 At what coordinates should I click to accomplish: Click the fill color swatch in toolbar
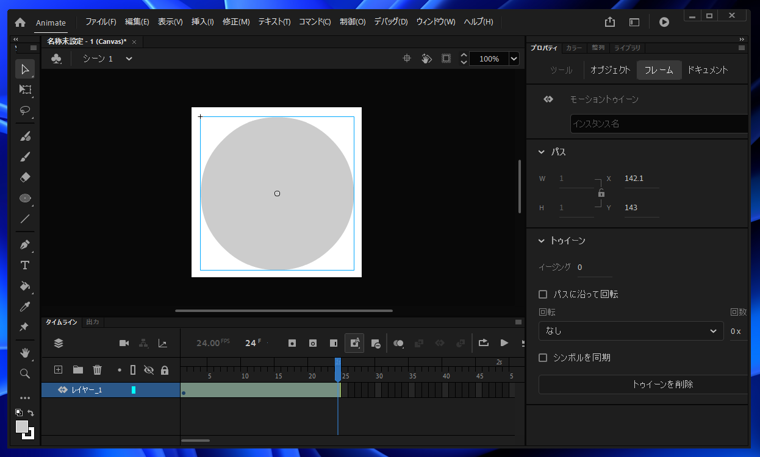click(22, 427)
